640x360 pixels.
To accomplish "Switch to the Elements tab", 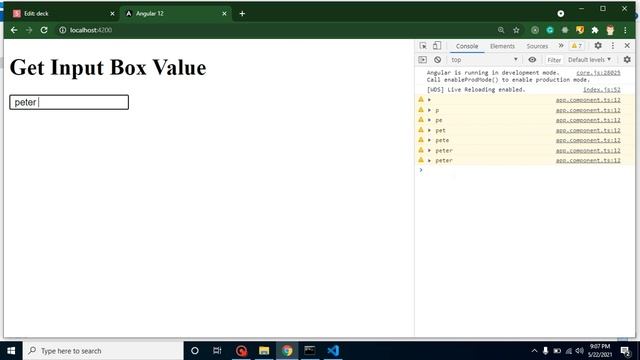I will (x=502, y=46).
